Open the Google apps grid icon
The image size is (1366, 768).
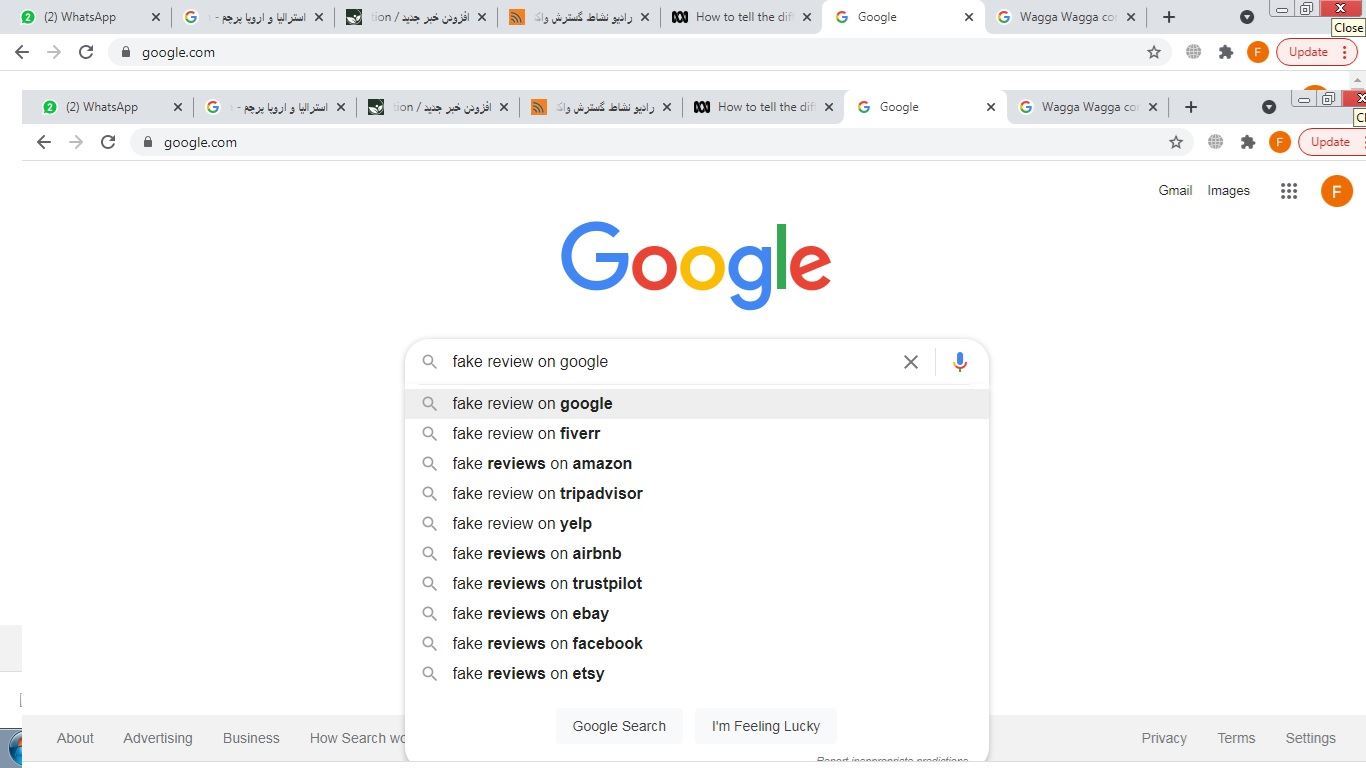pos(1289,191)
